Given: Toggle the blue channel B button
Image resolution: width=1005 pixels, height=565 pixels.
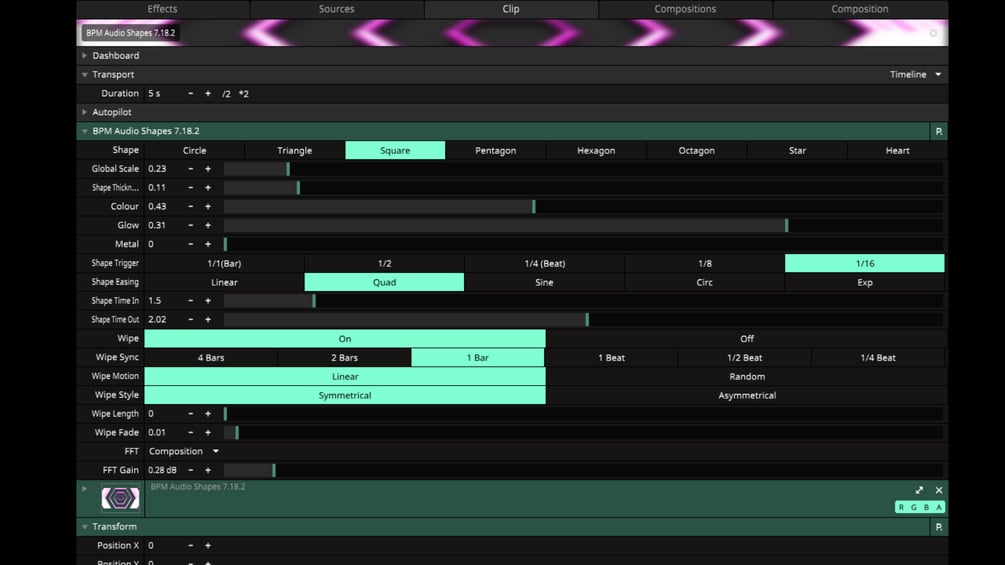Looking at the screenshot, I should tap(927, 507).
